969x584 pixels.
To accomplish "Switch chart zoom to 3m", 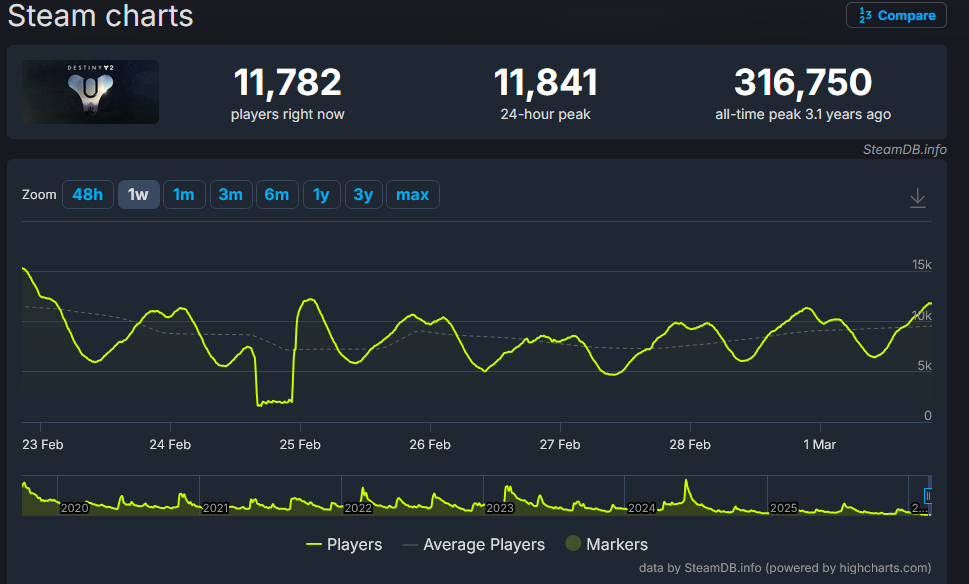I will (x=231, y=195).
